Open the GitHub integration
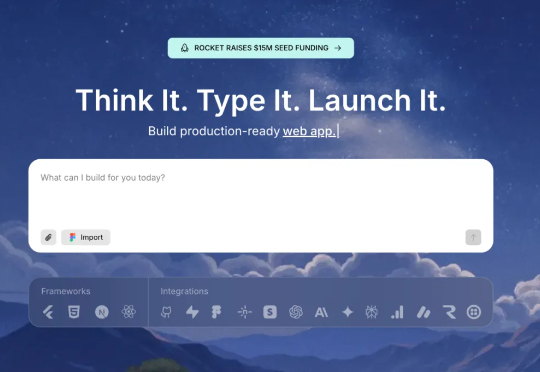 (166, 312)
